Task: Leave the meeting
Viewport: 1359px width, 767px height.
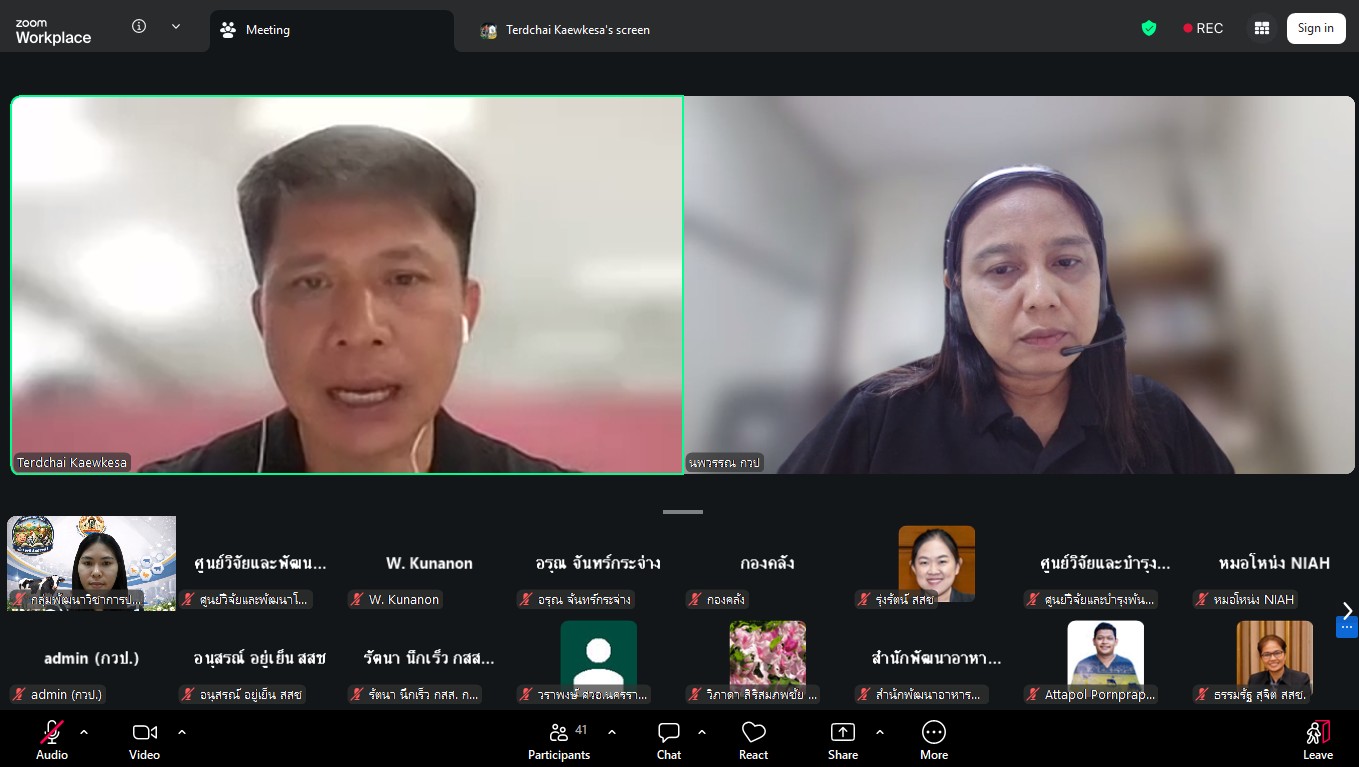Action: (x=1317, y=740)
